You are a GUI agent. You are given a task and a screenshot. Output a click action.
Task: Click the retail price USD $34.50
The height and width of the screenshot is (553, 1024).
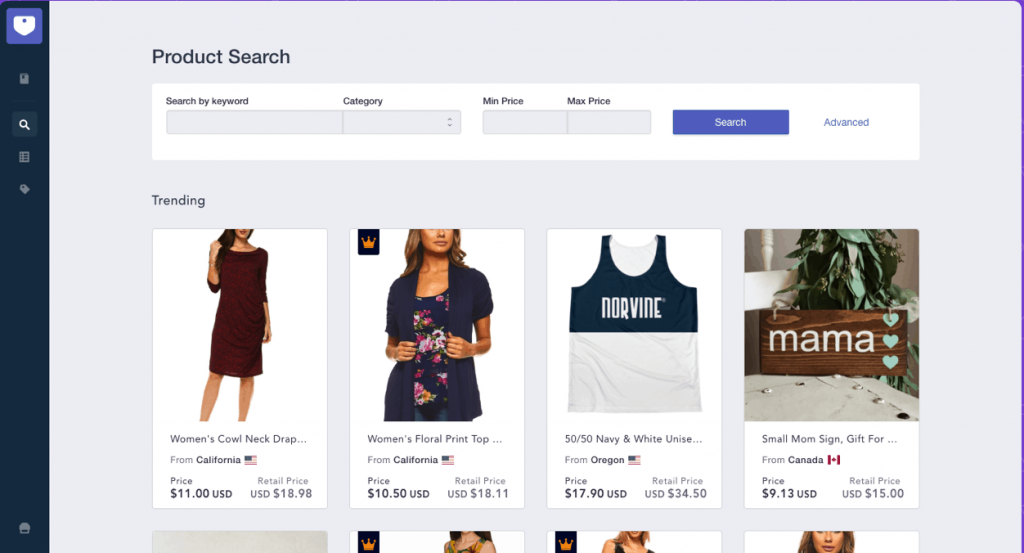click(x=675, y=494)
